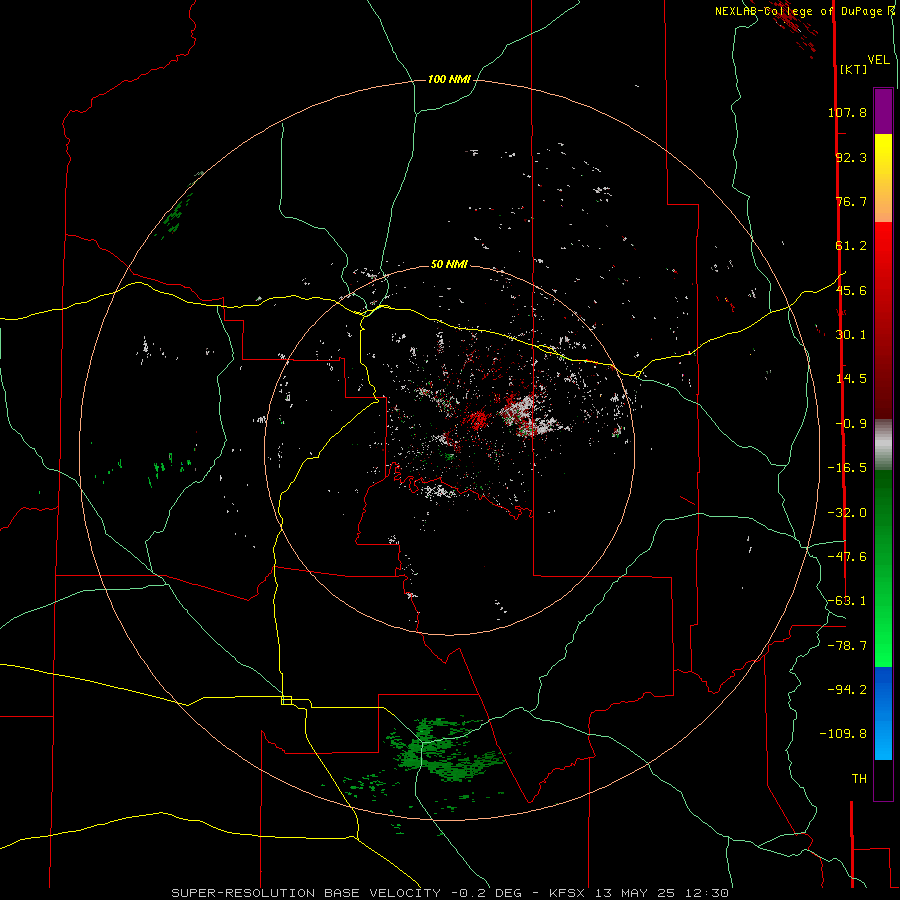
Task: Click the -0.9 legend value
Action: coord(851,424)
